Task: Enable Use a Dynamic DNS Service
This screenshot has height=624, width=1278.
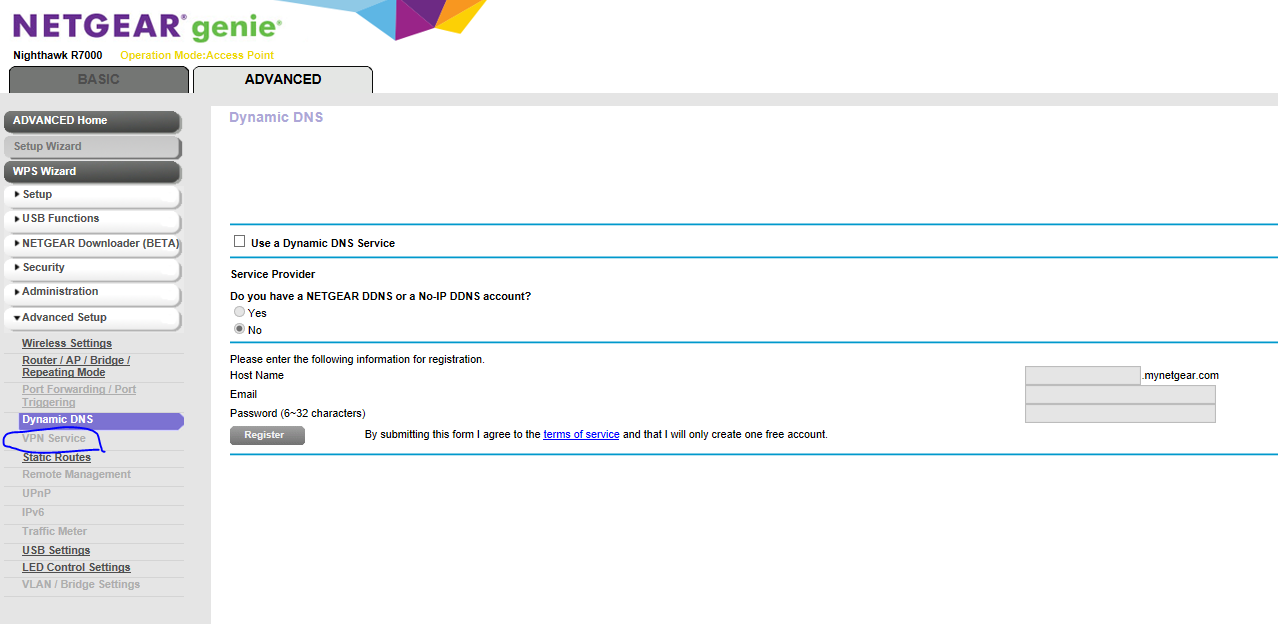Action: (239, 240)
